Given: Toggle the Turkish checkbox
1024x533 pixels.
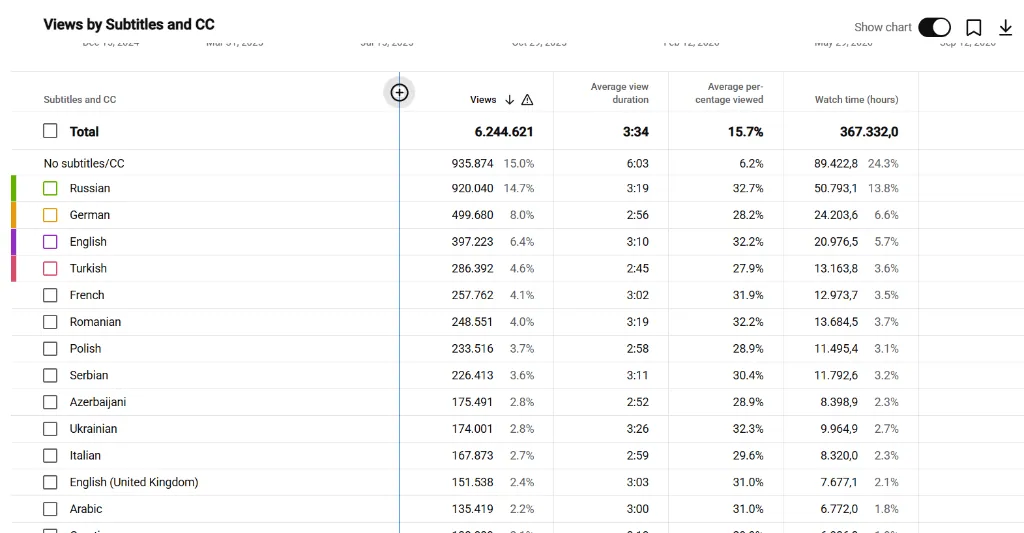Looking at the screenshot, I should click(50, 268).
